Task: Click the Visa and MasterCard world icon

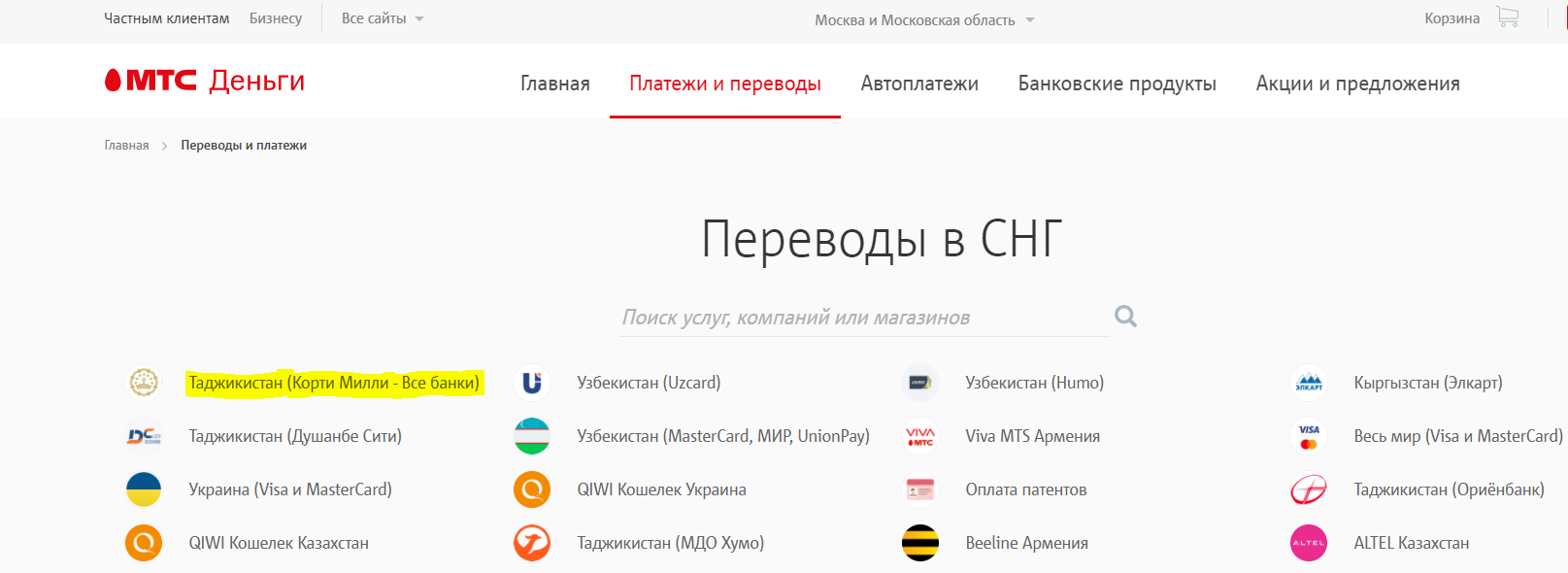Action: (1309, 436)
